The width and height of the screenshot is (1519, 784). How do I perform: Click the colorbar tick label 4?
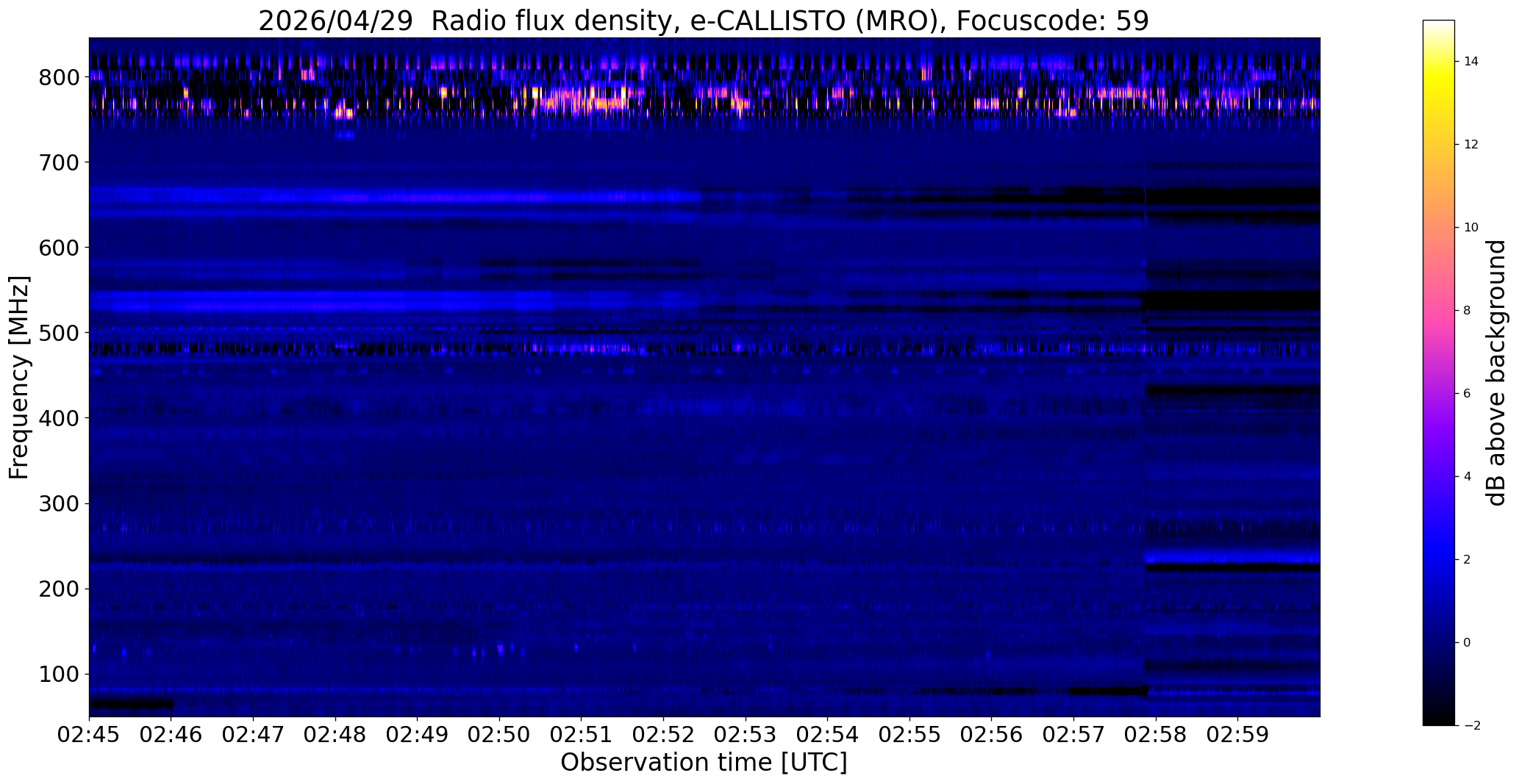point(1468,477)
